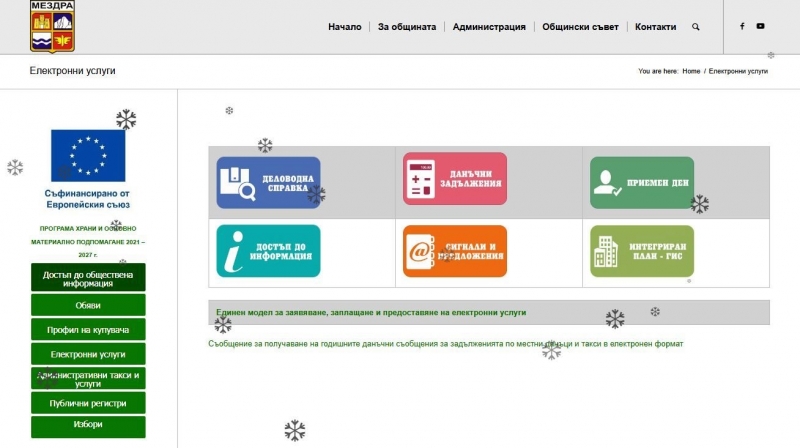
Task: Open the Деловодна справка tile
Action: [268, 183]
